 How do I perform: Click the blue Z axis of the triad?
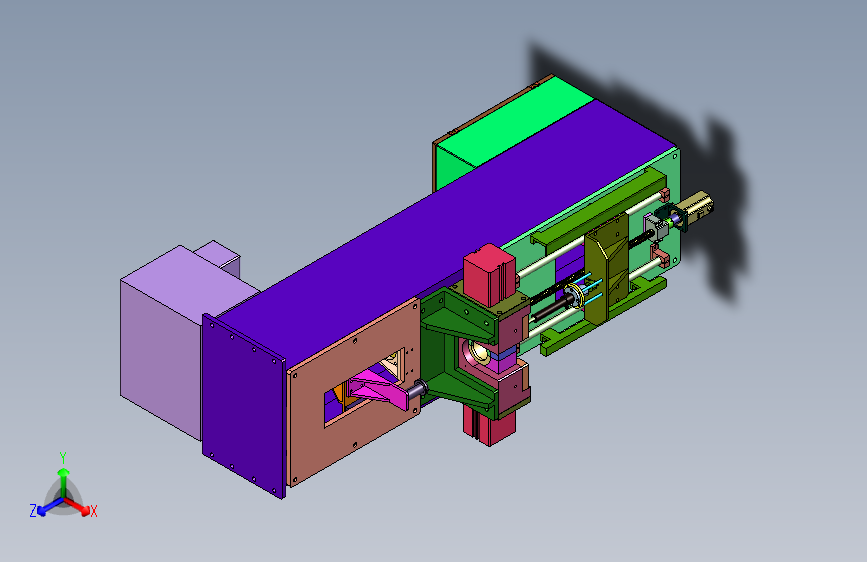pos(50,507)
